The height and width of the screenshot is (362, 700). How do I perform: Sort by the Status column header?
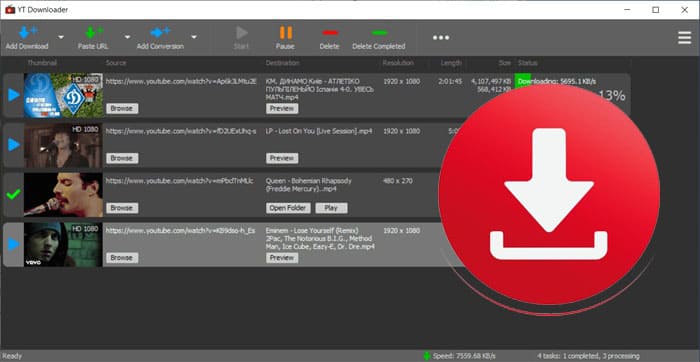click(x=528, y=63)
